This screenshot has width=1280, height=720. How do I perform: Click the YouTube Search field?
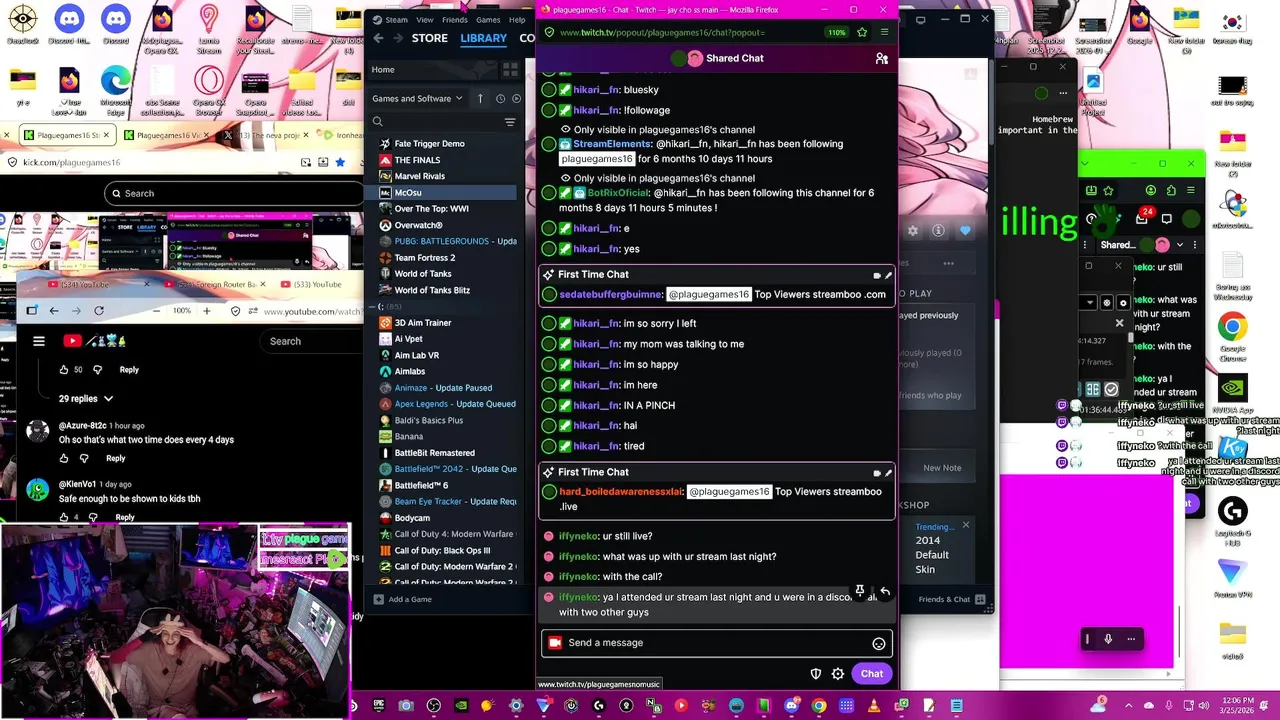(x=310, y=341)
